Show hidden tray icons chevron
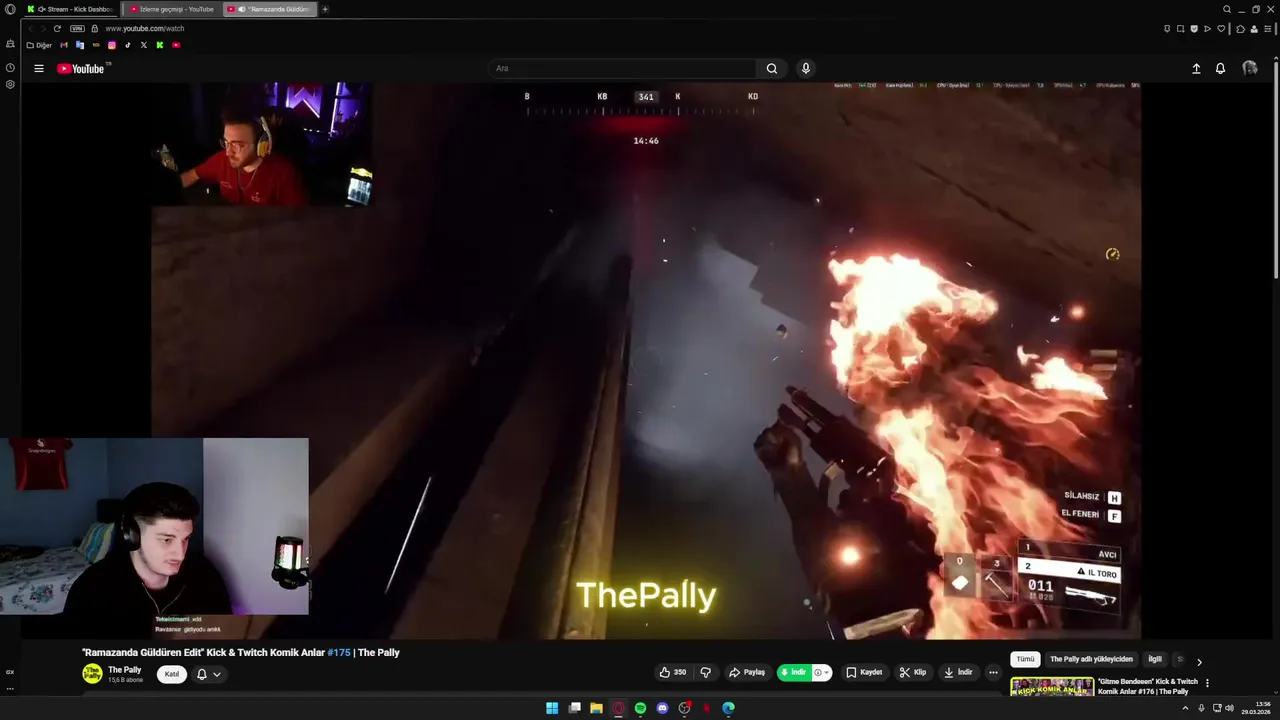This screenshot has width=1280, height=720. (1185, 708)
